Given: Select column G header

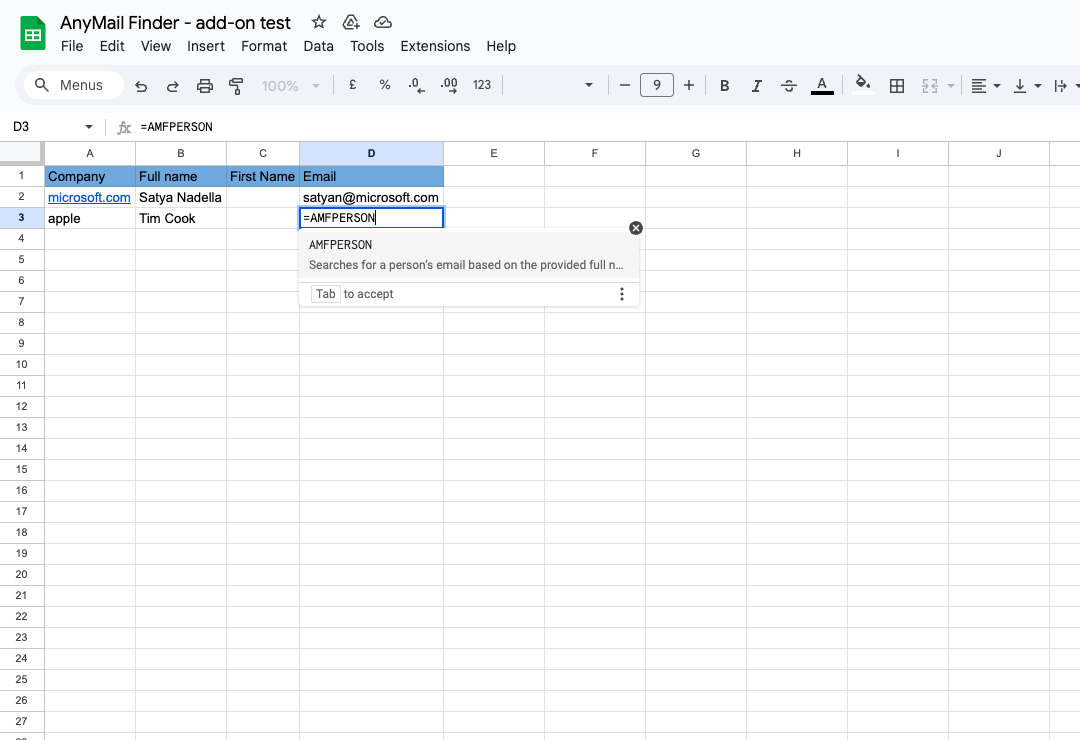Looking at the screenshot, I should click(x=696, y=154).
